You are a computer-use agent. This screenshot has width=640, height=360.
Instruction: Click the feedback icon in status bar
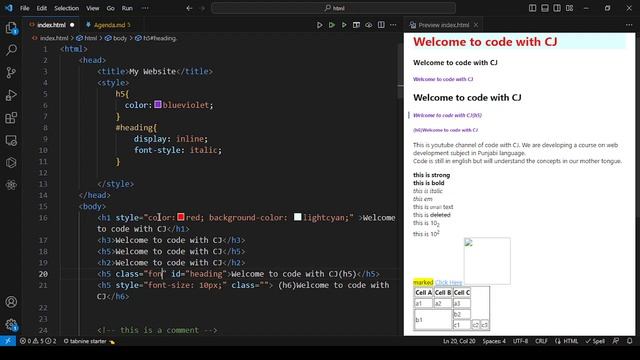click(x=616, y=341)
